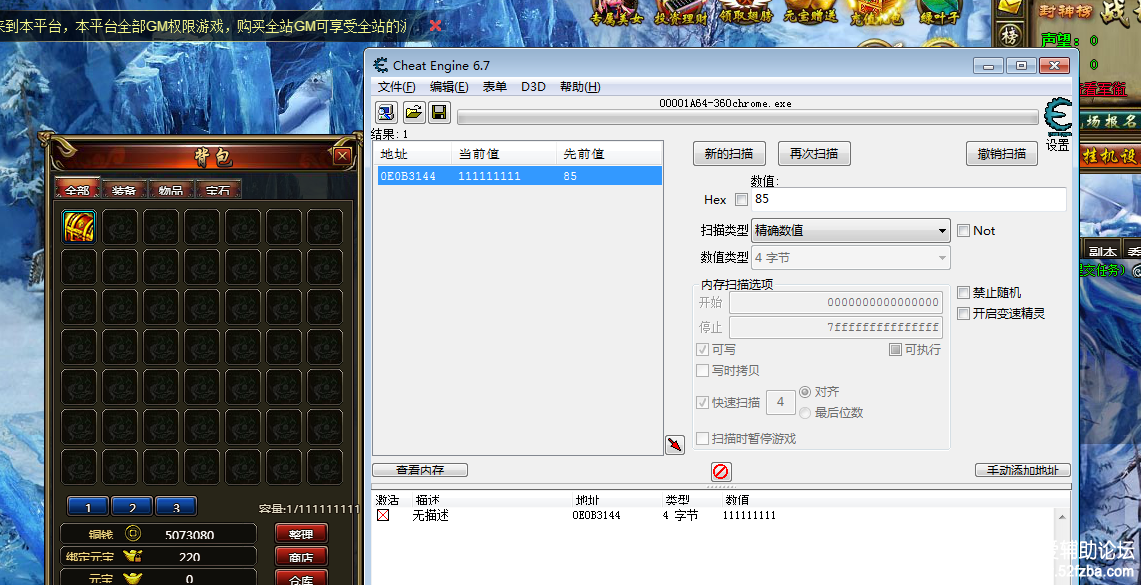Click the open folder toolbar icon
1141x585 pixels.
413,112
